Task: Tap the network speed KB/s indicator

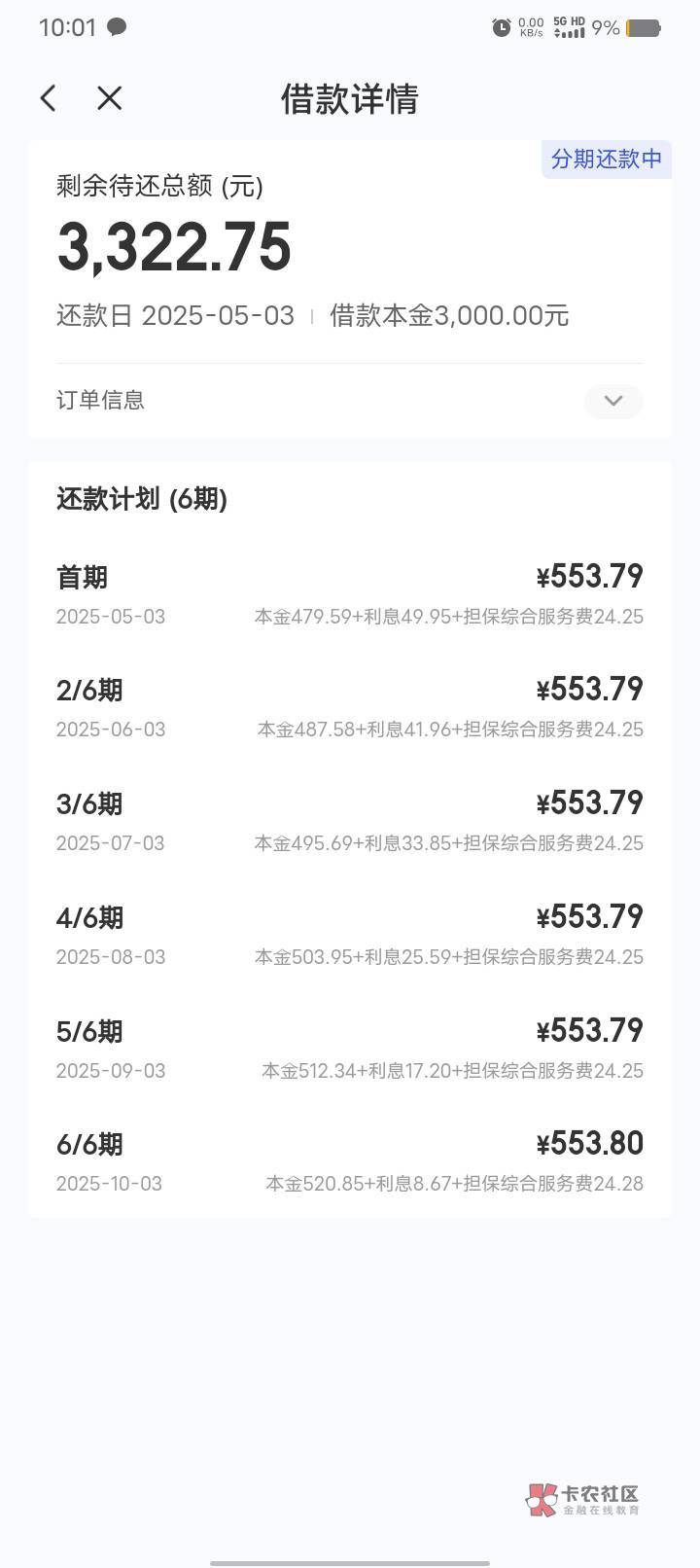Action: pyautogui.click(x=532, y=27)
